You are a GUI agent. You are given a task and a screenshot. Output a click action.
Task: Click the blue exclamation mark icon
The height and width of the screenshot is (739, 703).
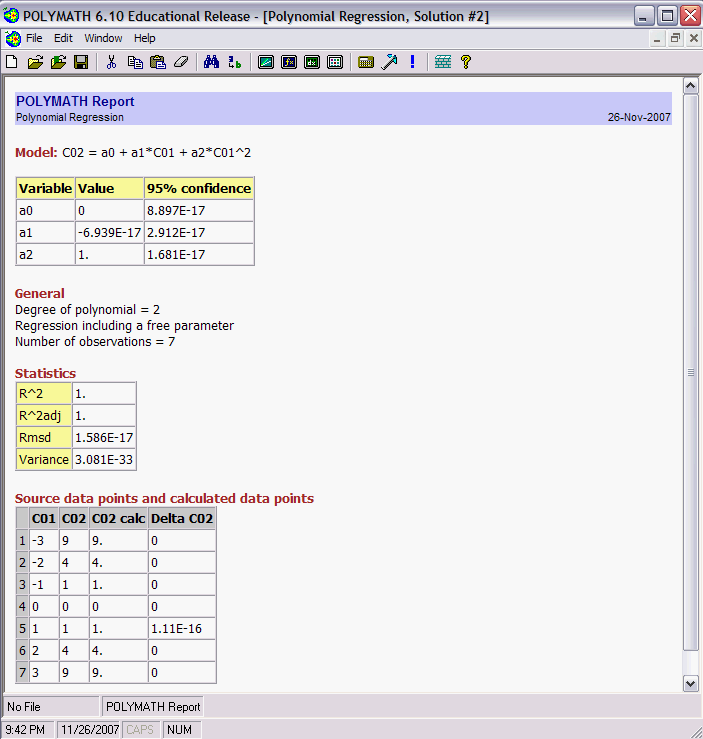412,62
